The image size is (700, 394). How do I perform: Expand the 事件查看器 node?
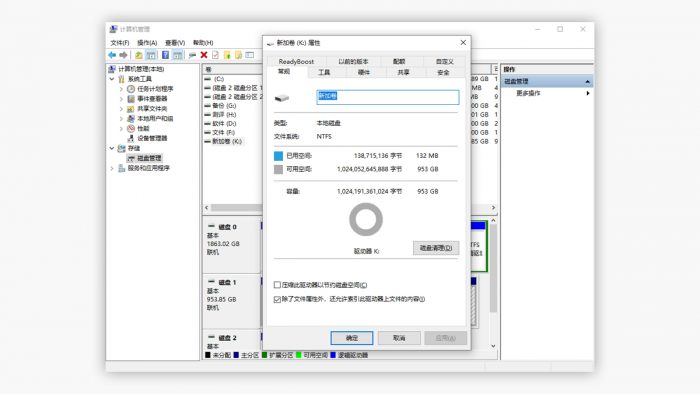[121, 99]
